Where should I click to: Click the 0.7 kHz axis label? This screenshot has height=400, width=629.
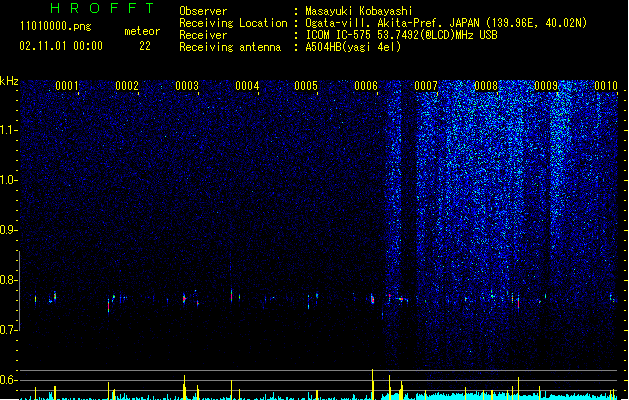point(9,330)
